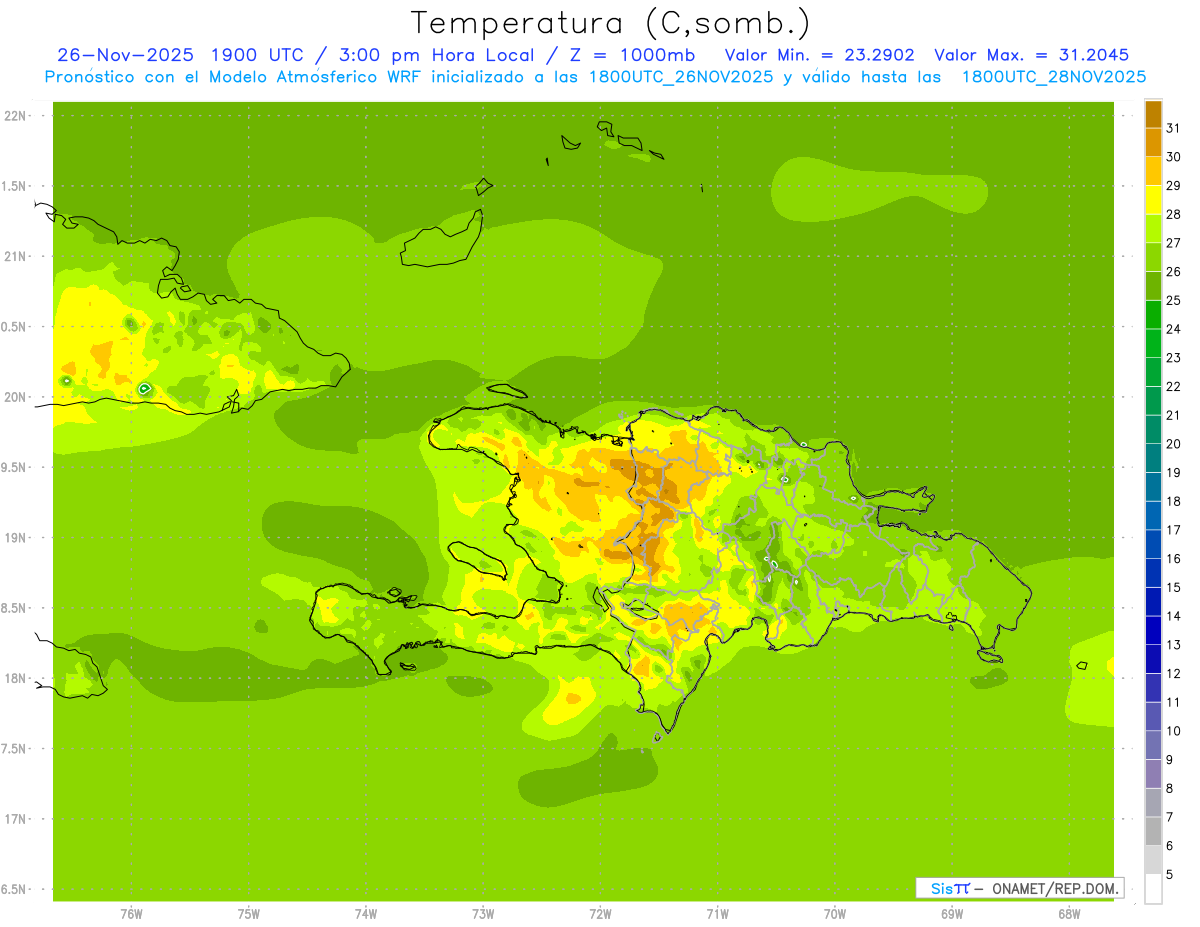Click the '23' label on the color scale
Viewport: 1200px width, 927px height.
click(x=1174, y=358)
